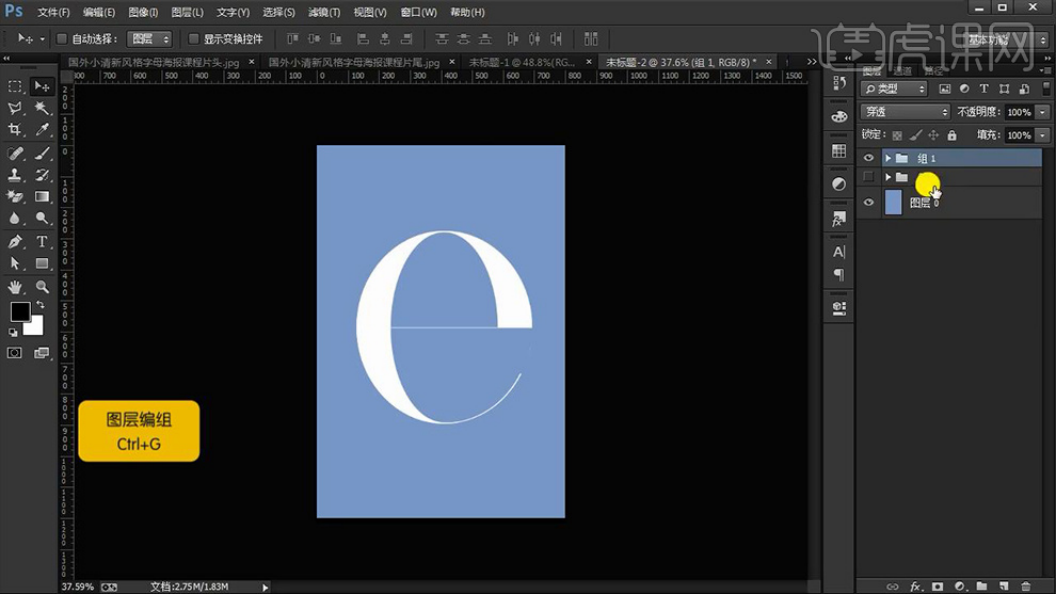
Task: Switch to the 未标题-1 document tab
Action: (522, 62)
